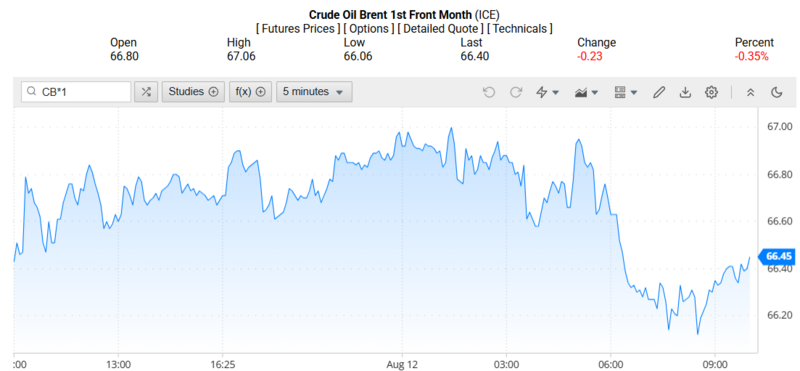Toggle dark mode moon icon
The image size is (800, 371).
click(x=777, y=92)
